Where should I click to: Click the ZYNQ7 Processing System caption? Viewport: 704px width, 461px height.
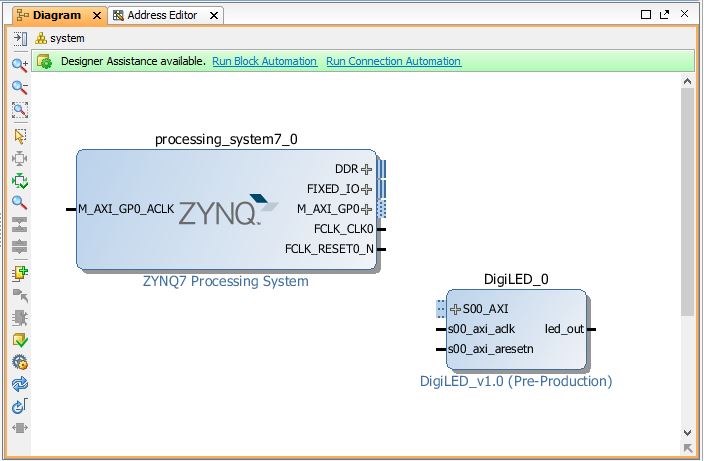[x=226, y=281]
